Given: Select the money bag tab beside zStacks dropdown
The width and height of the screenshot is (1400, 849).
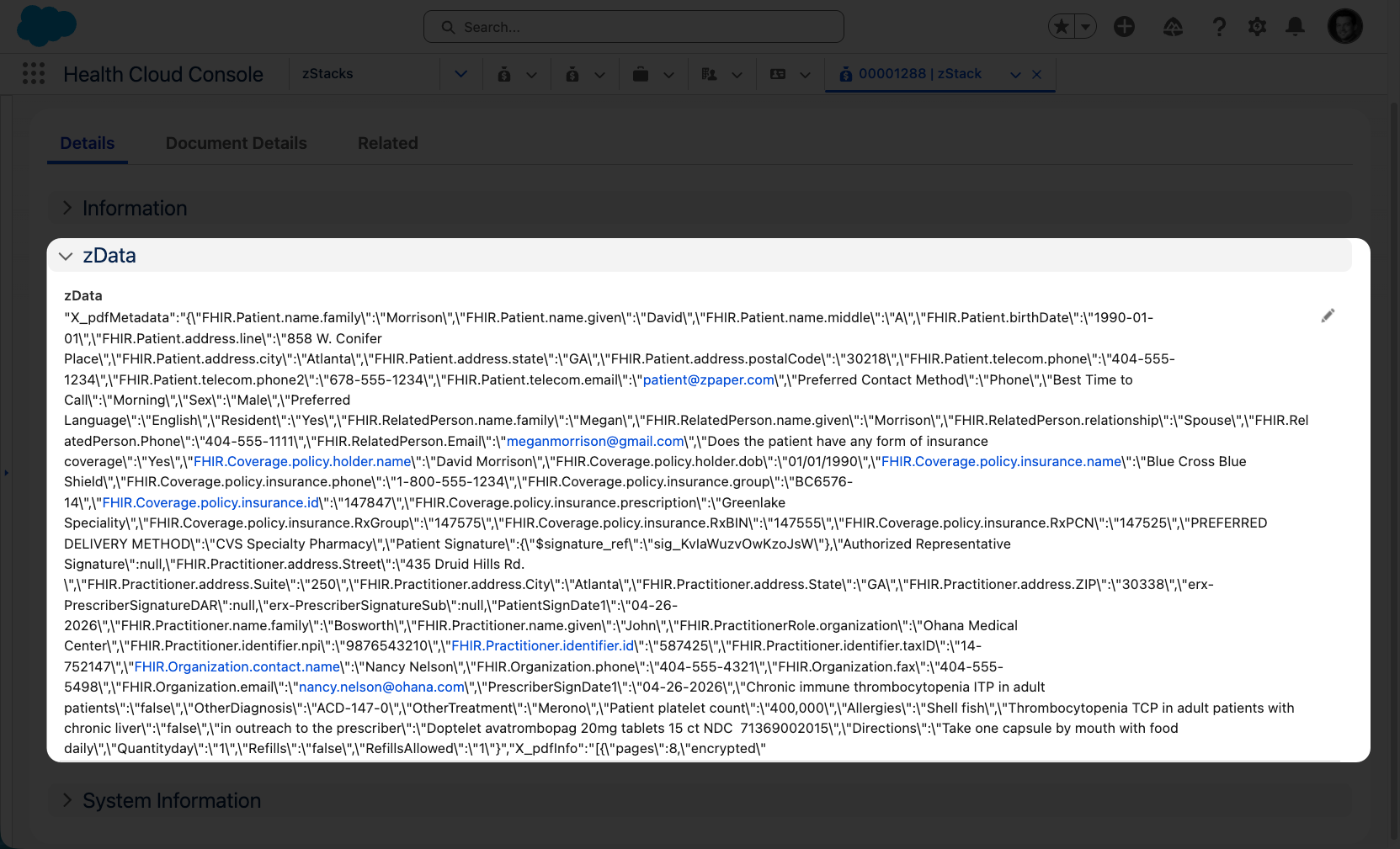Looking at the screenshot, I should click(504, 75).
